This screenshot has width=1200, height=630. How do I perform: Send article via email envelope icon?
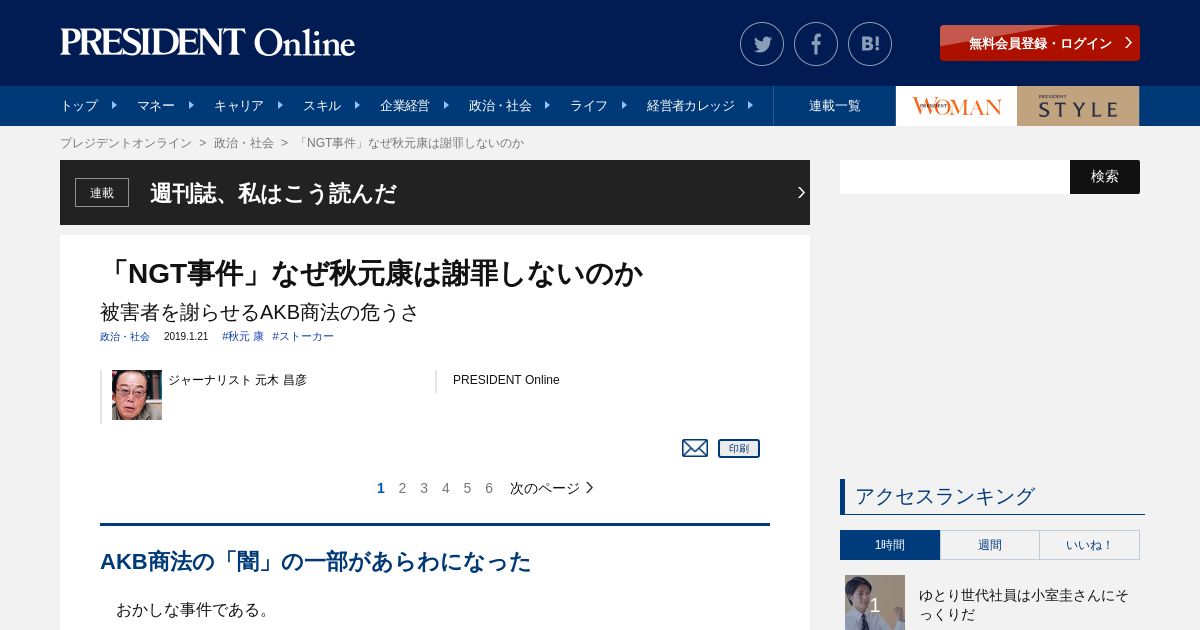click(x=695, y=448)
